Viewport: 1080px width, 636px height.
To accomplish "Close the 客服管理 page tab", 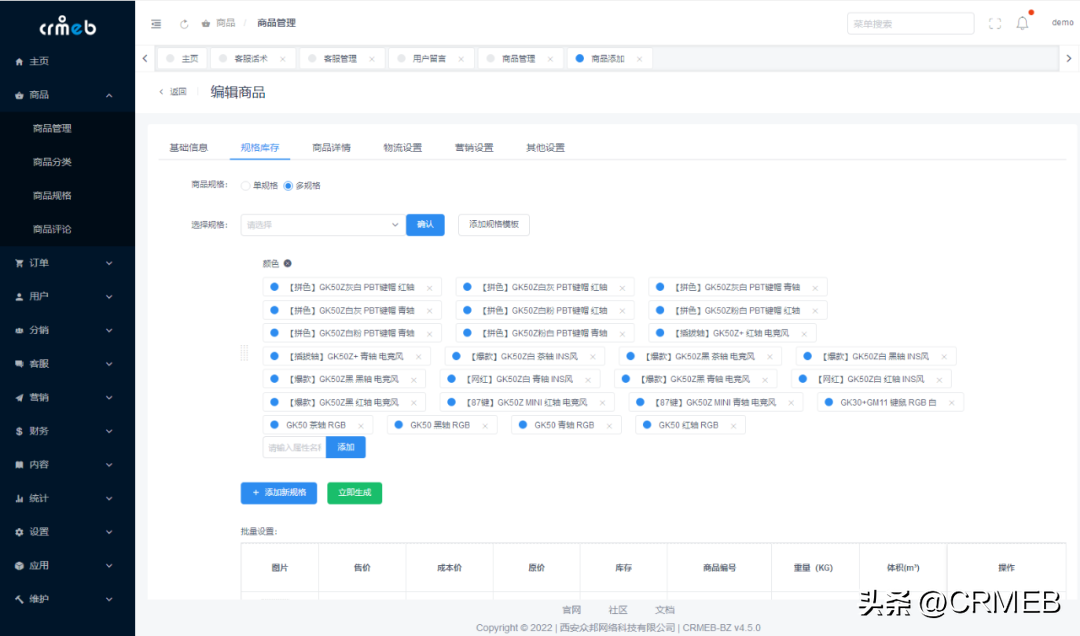I will coord(372,59).
